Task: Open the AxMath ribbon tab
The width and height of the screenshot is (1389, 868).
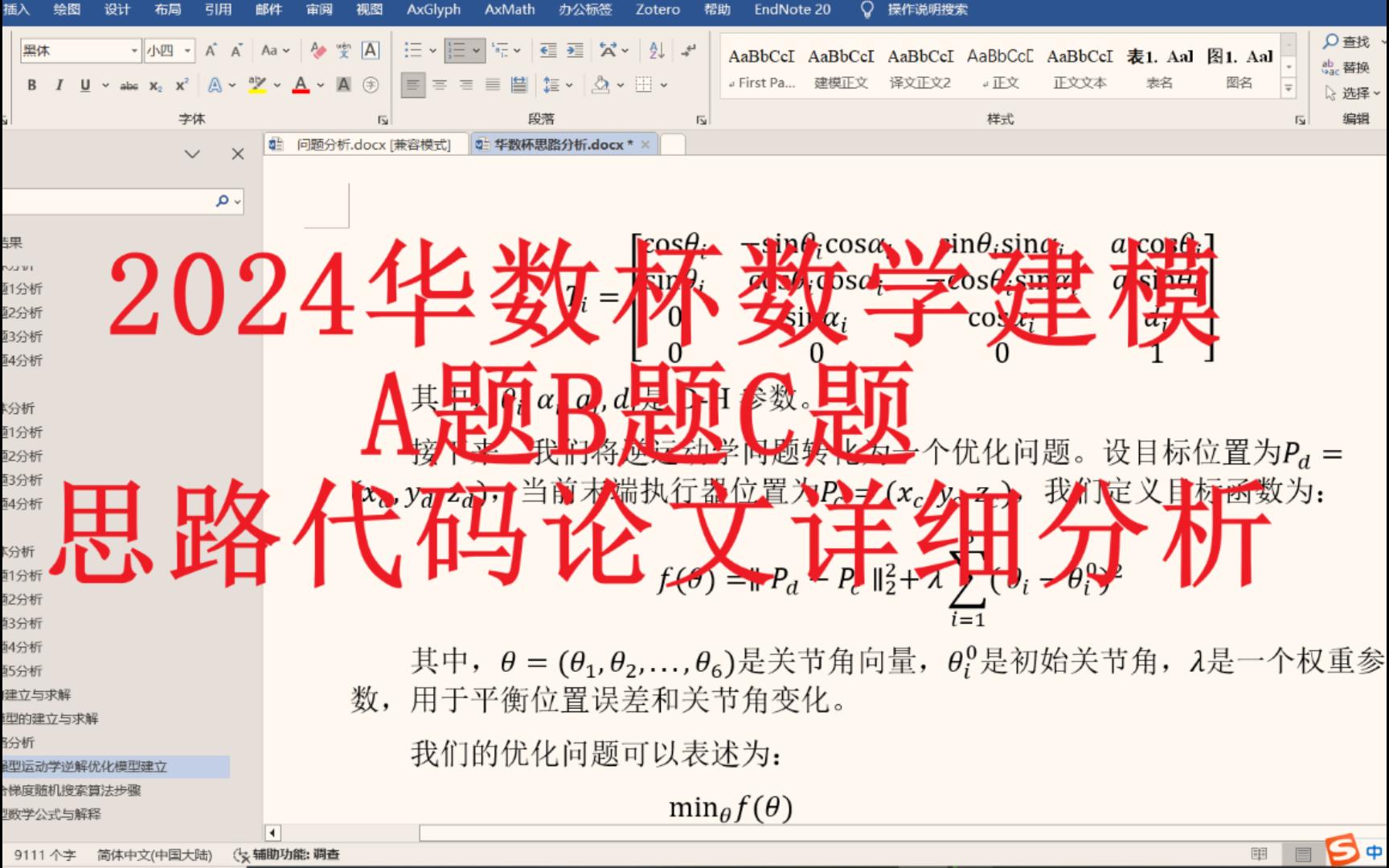Action: 510,10
